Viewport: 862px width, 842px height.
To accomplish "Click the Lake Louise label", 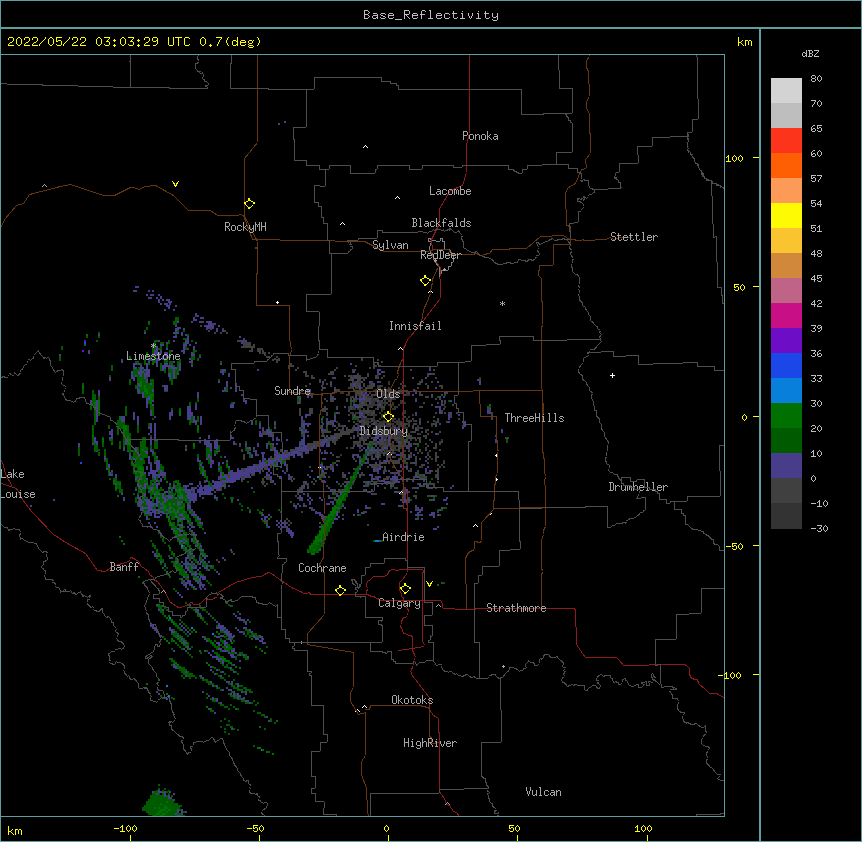I will (x=18, y=484).
